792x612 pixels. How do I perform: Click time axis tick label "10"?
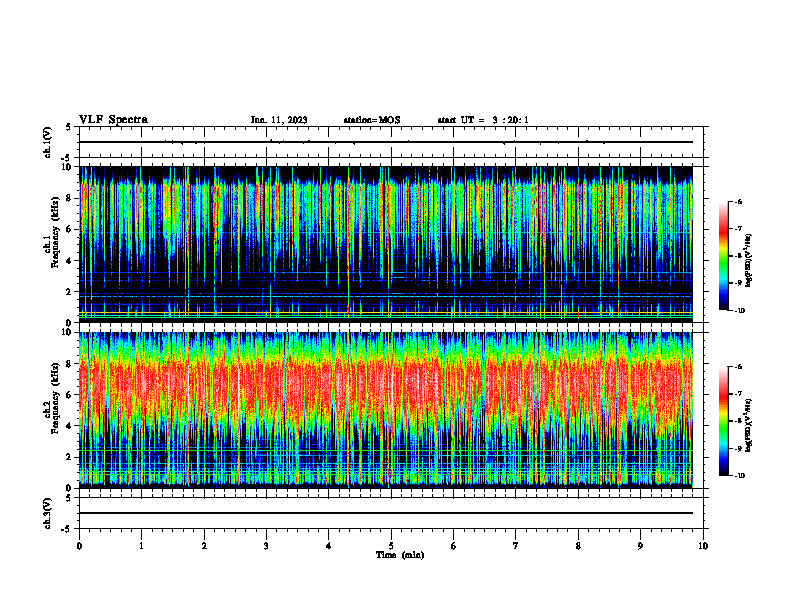point(703,546)
